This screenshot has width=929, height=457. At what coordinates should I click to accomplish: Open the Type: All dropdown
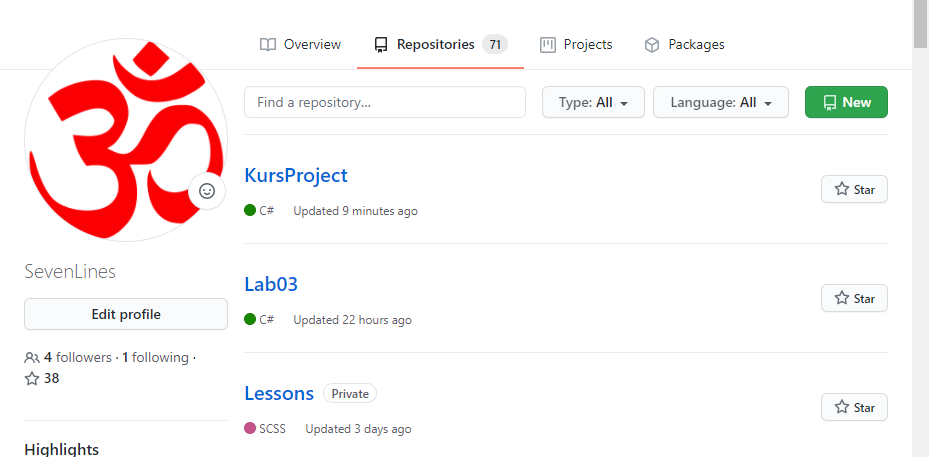(x=593, y=102)
